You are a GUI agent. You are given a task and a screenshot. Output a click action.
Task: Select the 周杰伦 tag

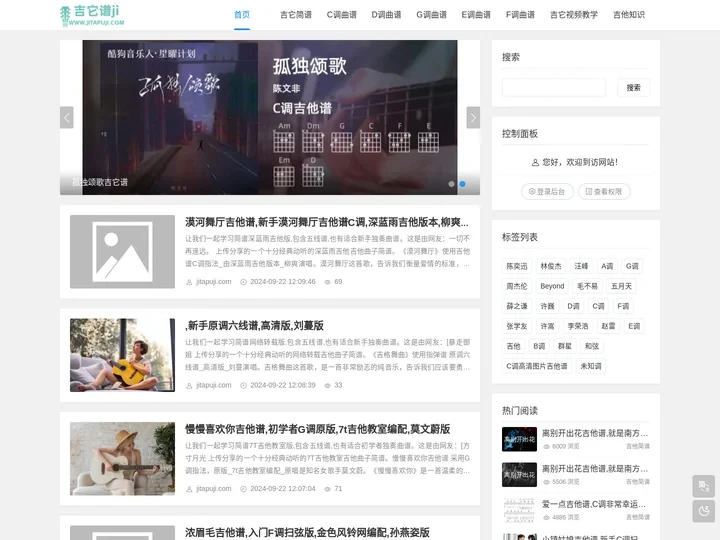point(517,286)
